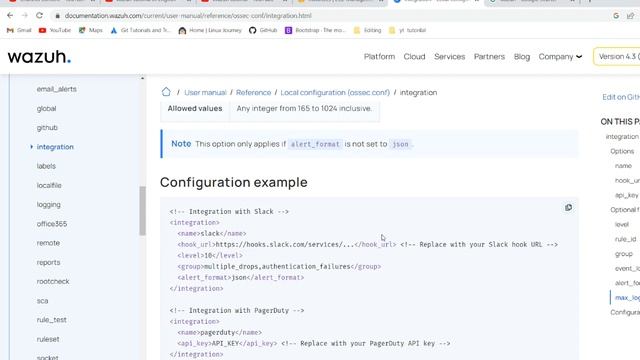The width and height of the screenshot is (640, 360).
Task: Open the Version 4.3 selector
Action: (x=617, y=57)
